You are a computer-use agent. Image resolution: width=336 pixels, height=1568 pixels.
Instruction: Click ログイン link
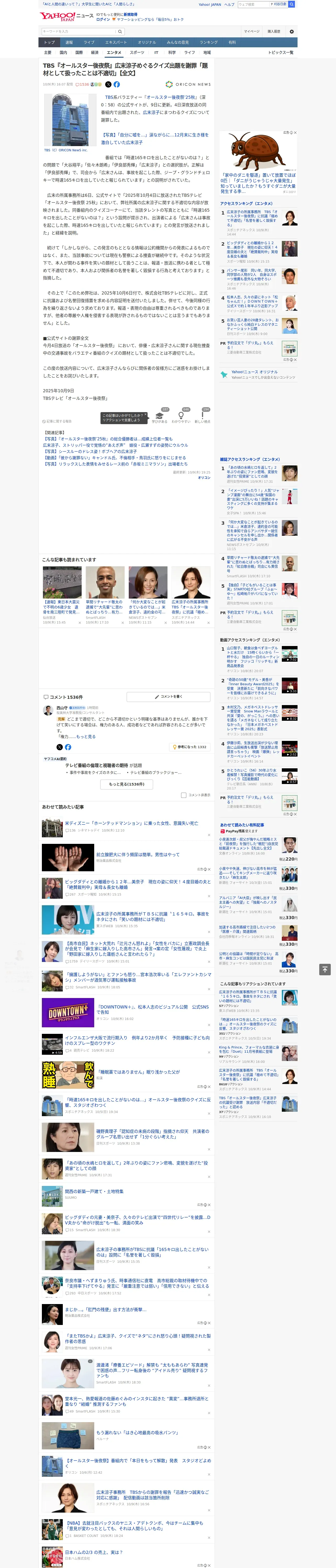[x=103, y=20]
